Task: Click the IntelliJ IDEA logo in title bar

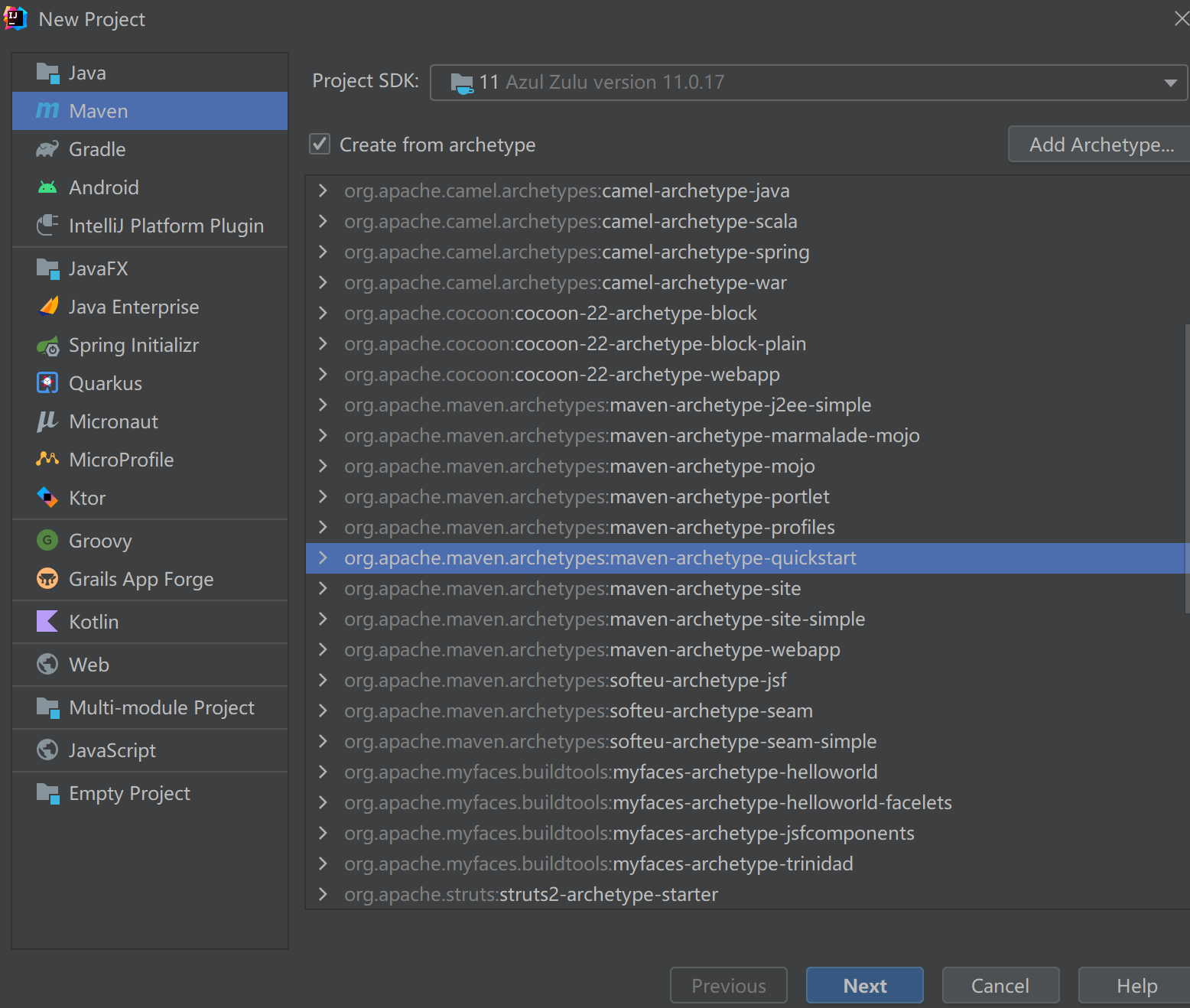Action: (15, 18)
